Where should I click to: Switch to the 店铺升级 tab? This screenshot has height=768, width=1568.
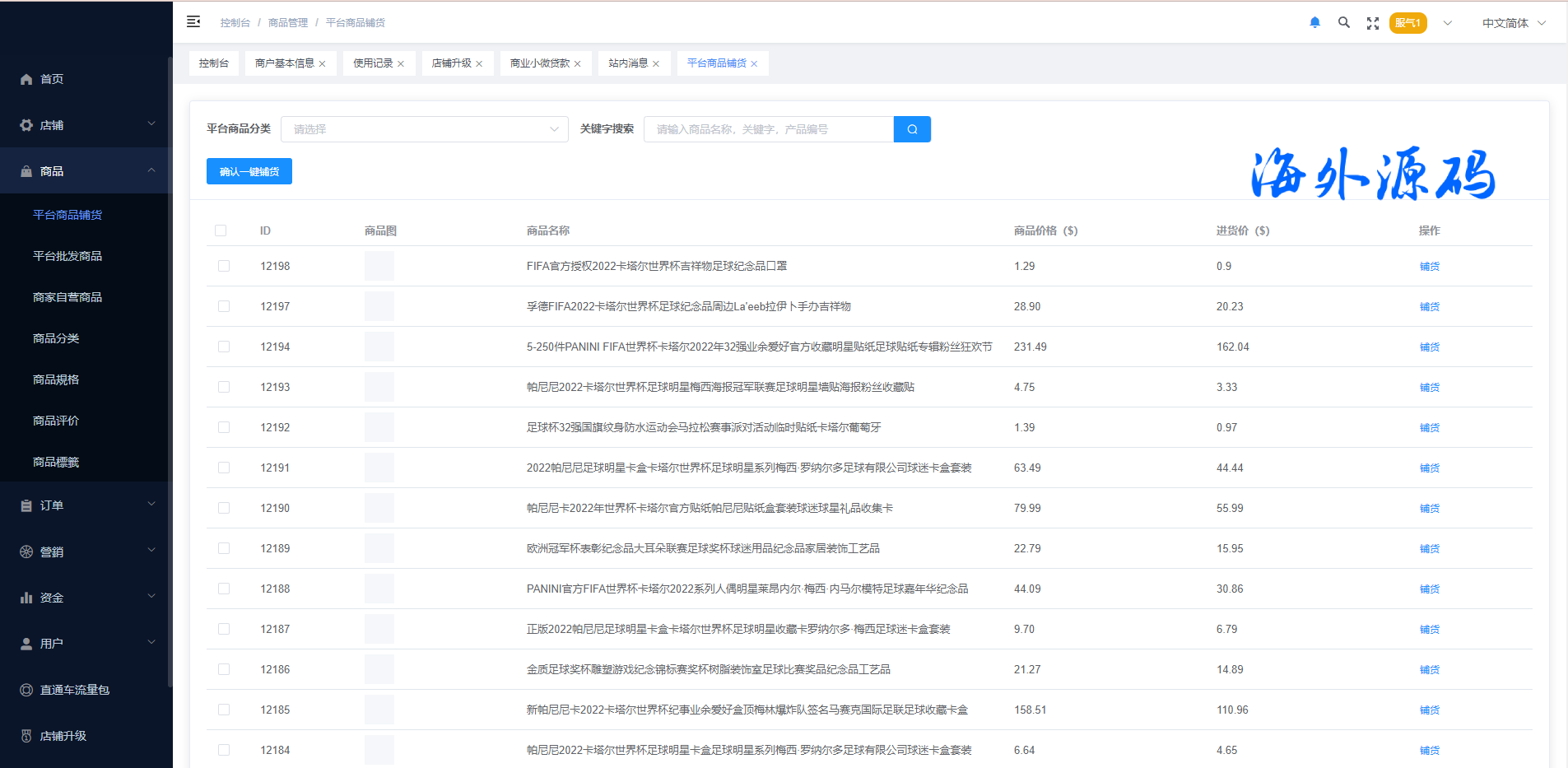[451, 63]
